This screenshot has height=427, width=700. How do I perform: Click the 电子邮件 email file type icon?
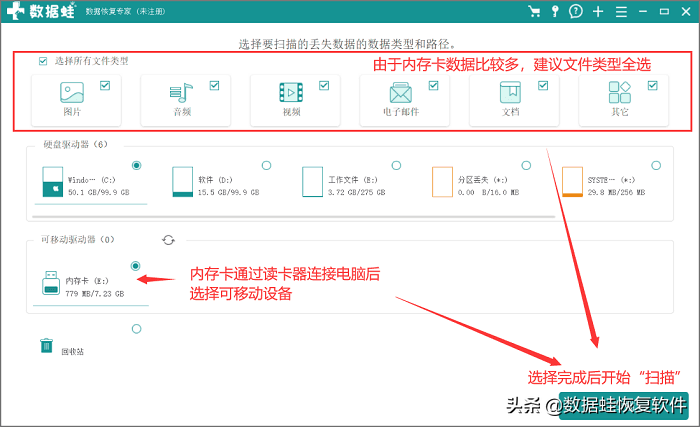click(x=400, y=94)
